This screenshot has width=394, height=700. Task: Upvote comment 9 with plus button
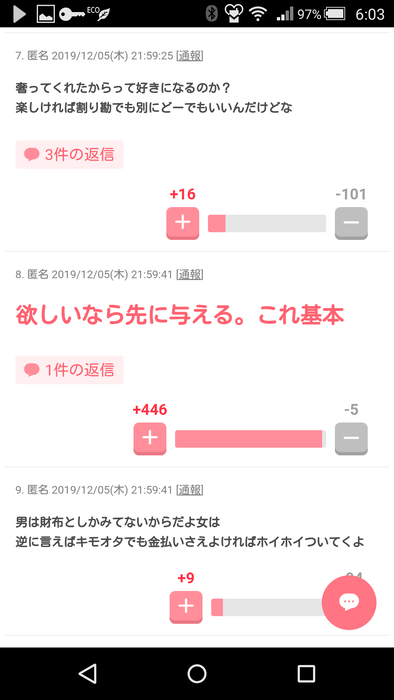click(x=186, y=607)
